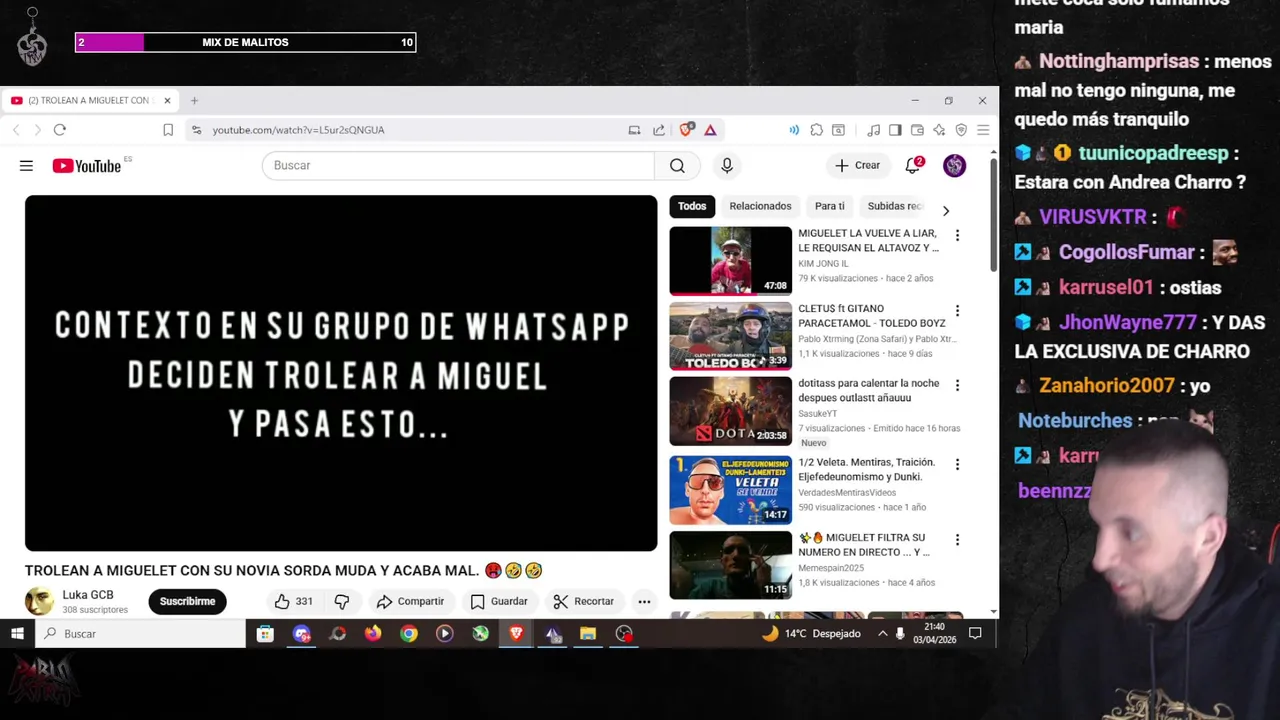Open more actions under the video

(644, 601)
